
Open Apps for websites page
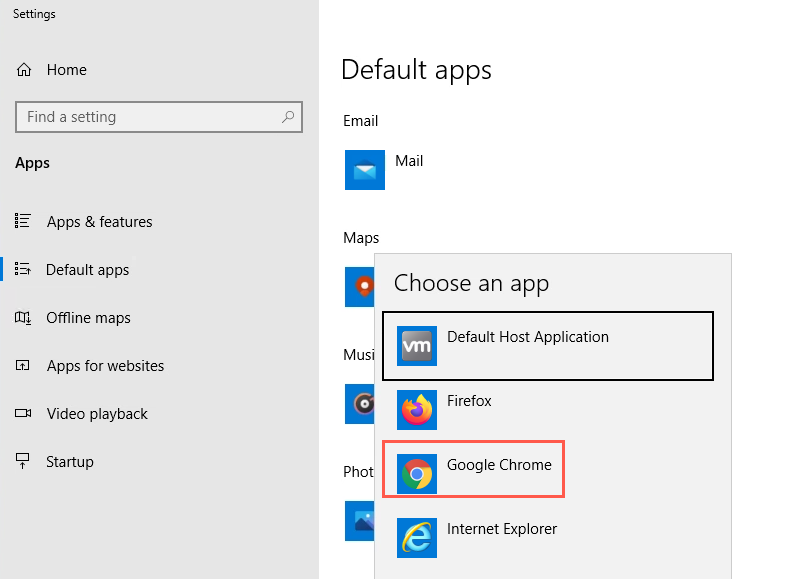click(x=105, y=366)
